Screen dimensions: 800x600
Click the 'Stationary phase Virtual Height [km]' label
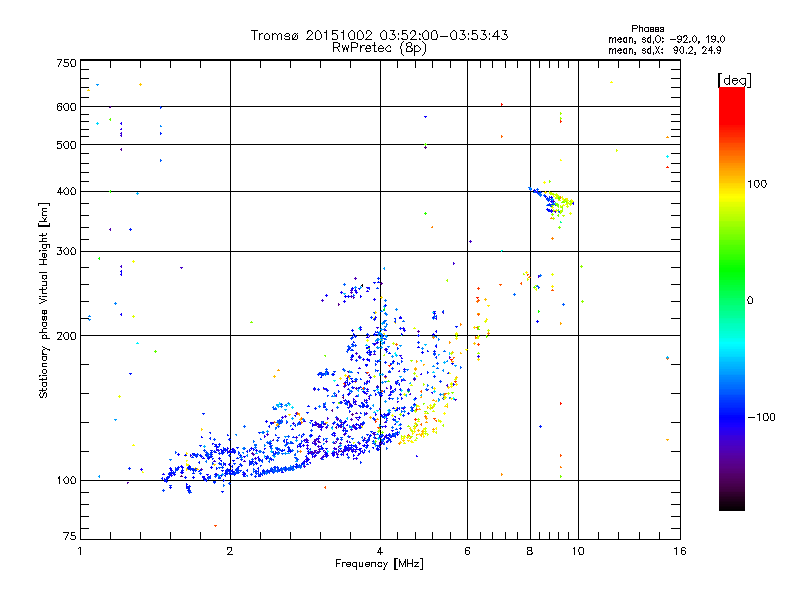(43, 301)
